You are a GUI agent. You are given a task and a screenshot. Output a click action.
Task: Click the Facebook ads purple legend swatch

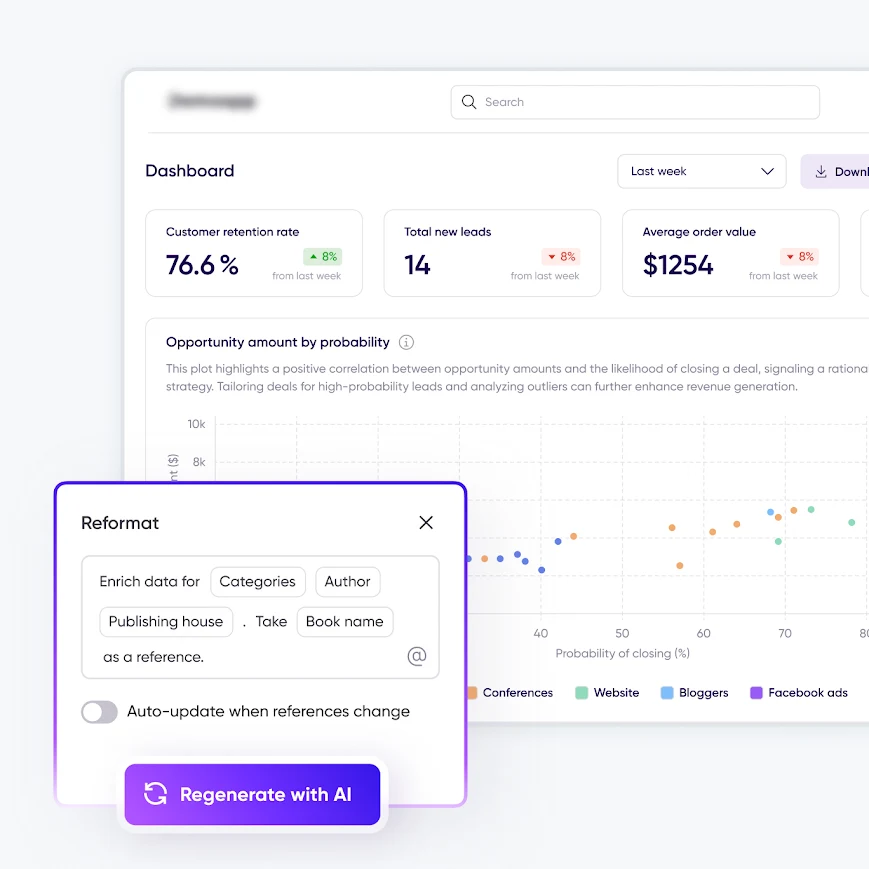pyautogui.click(x=756, y=693)
